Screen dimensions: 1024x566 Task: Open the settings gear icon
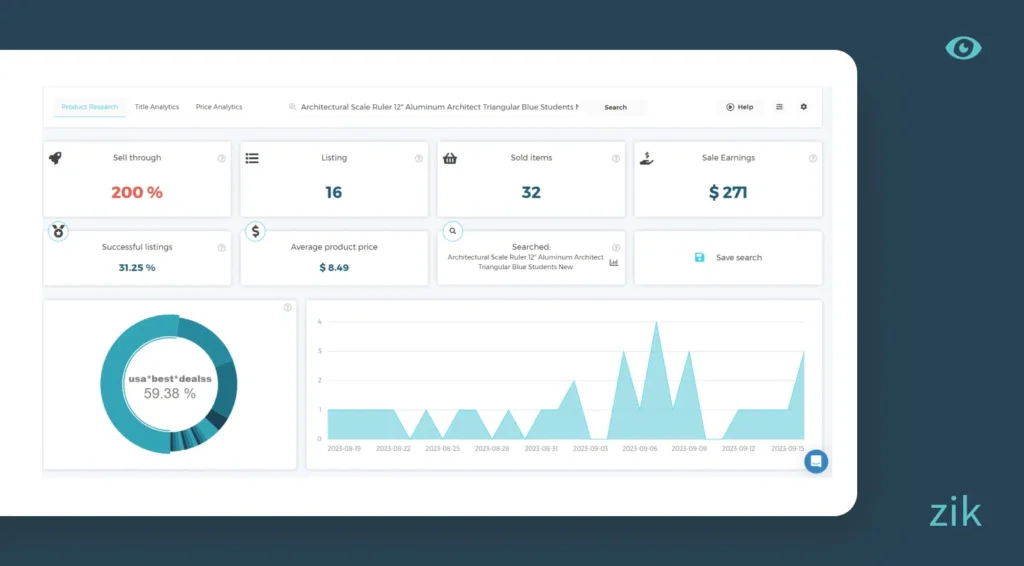pyautogui.click(x=803, y=107)
